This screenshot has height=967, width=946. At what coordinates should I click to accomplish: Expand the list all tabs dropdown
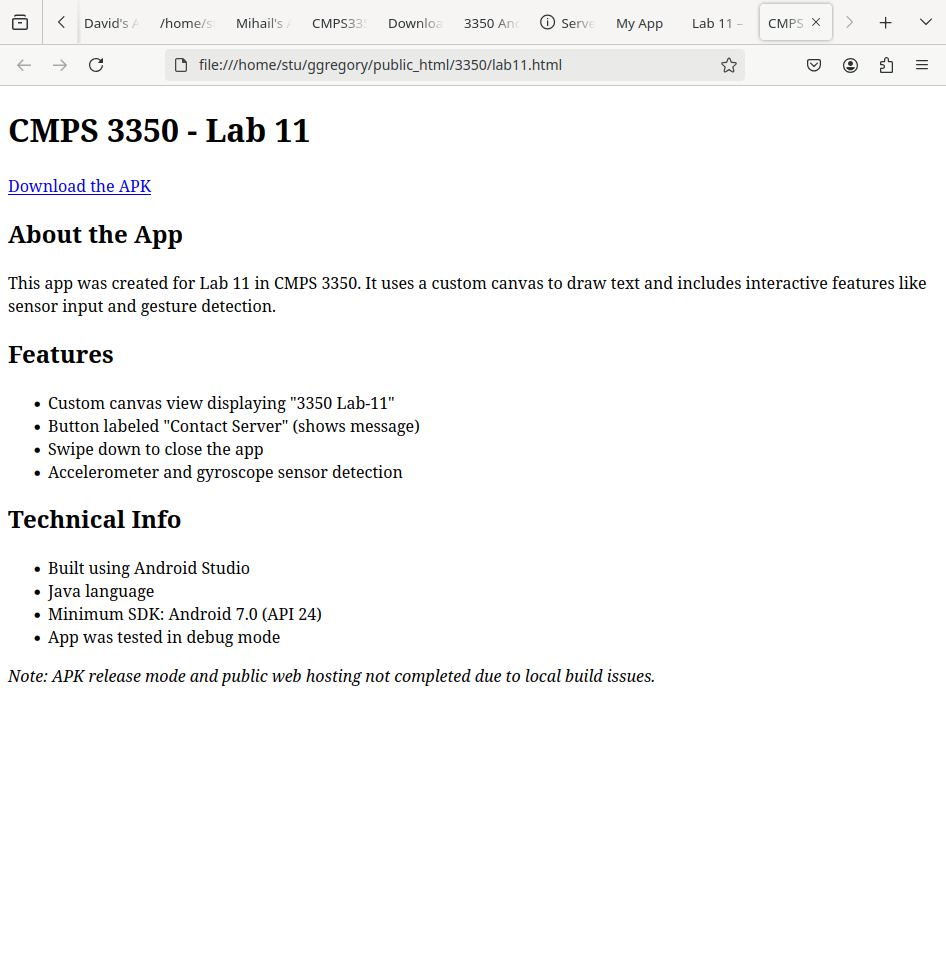(925, 23)
